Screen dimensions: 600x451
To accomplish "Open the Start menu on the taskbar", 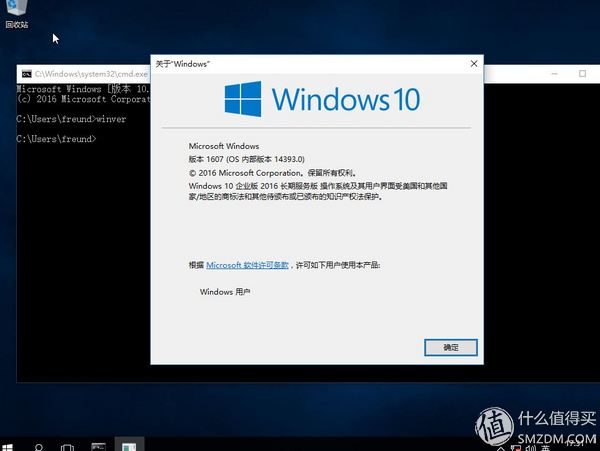I will (x=7, y=447).
